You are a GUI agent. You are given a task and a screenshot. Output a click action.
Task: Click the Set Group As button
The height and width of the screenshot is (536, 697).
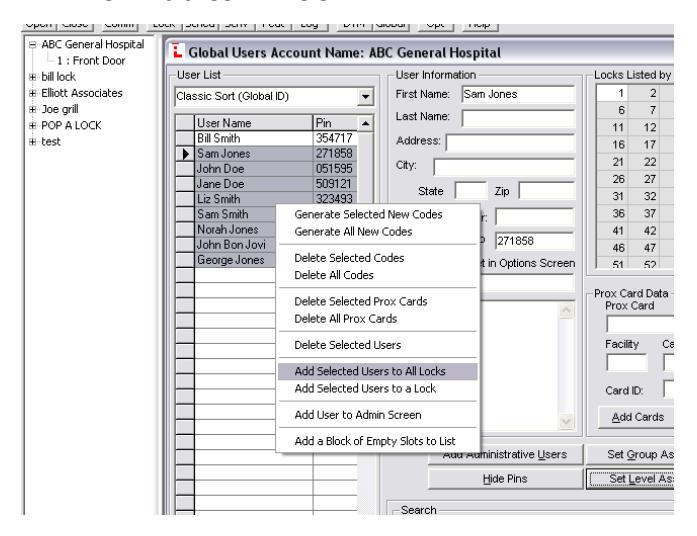pyautogui.click(x=631, y=454)
